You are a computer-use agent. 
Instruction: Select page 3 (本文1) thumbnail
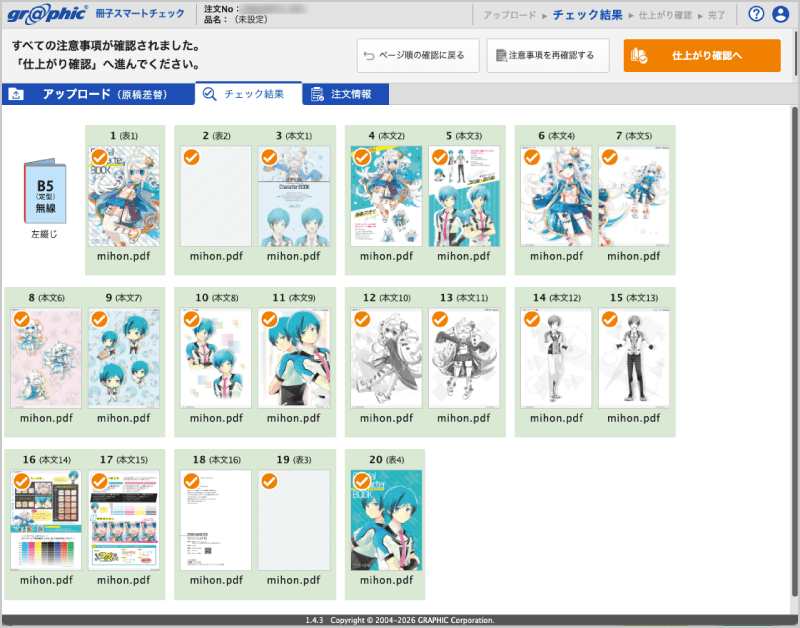tap(294, 196)
